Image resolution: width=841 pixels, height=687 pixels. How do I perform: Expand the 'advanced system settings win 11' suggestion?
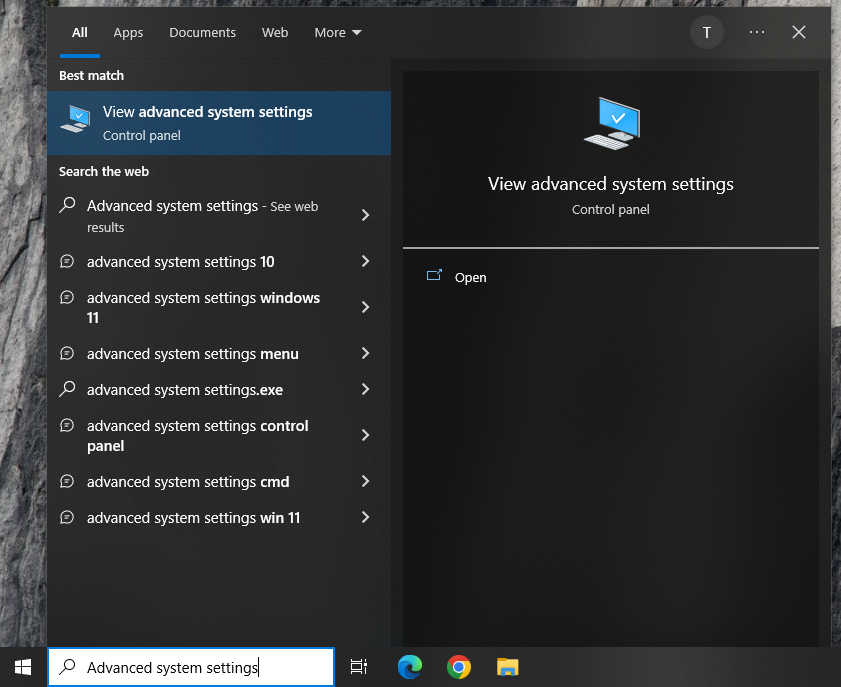365,518
